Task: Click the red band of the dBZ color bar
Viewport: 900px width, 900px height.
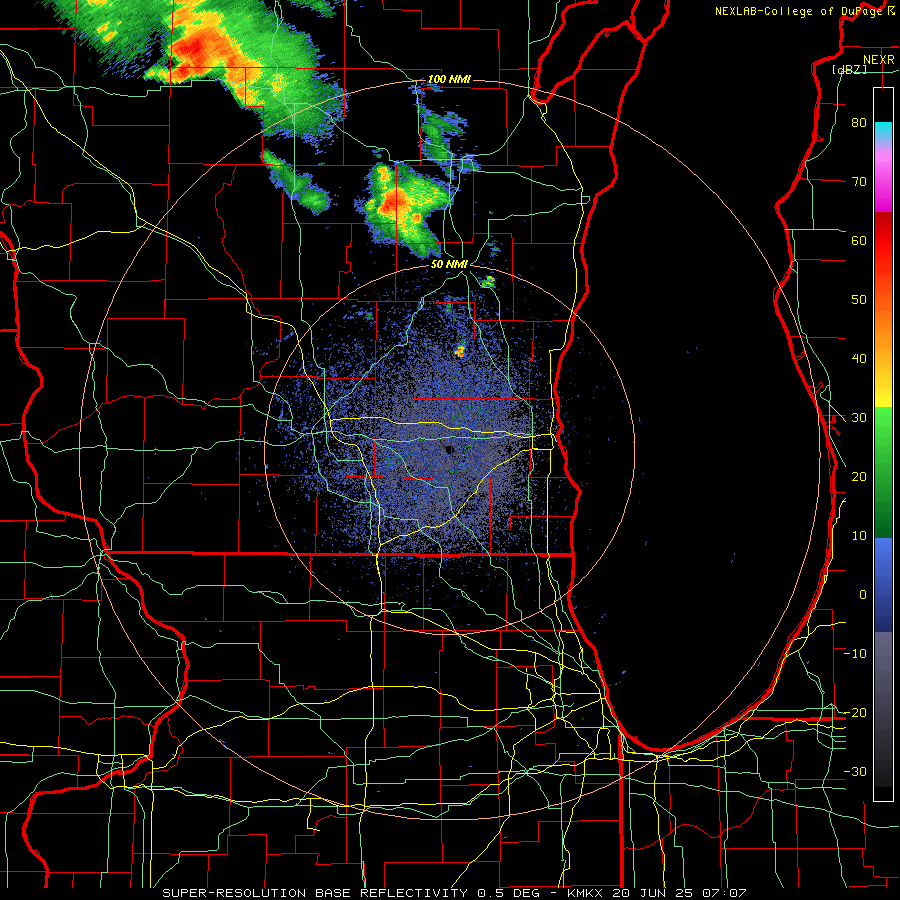Action: click(883, 241)
